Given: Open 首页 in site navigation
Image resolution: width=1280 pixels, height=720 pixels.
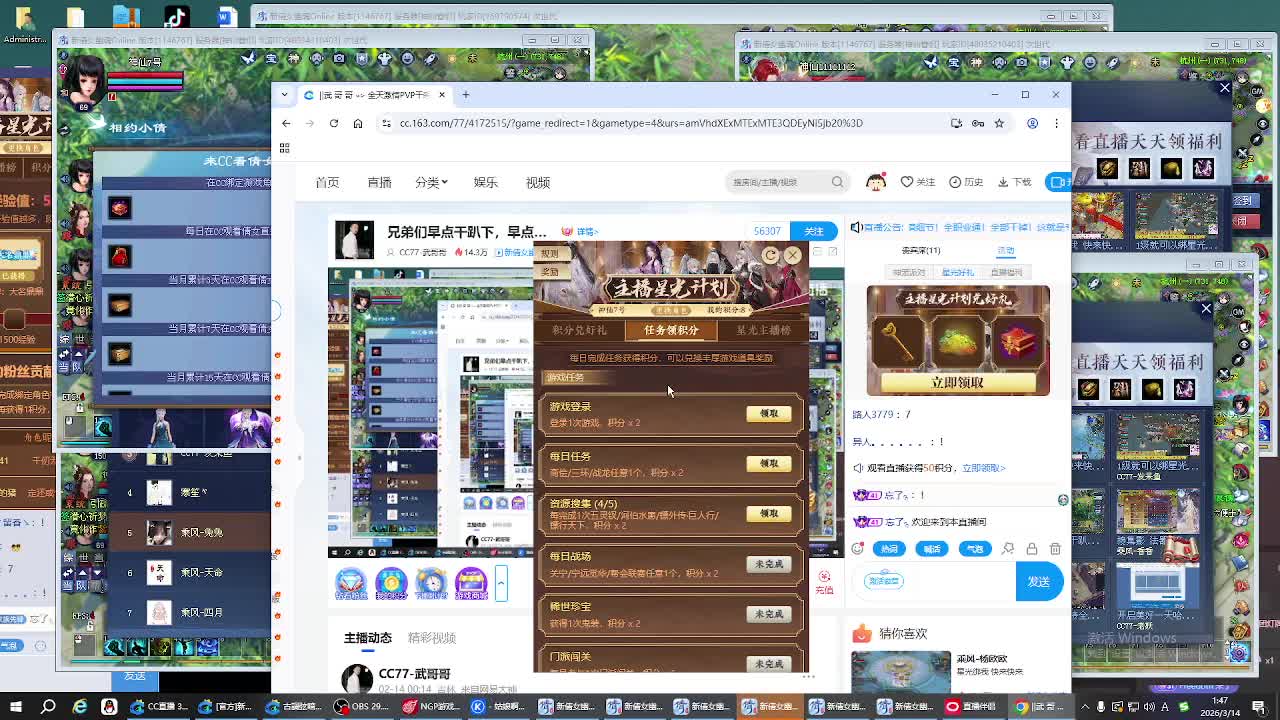Looking at the screenshot, I should pos(327,182).
